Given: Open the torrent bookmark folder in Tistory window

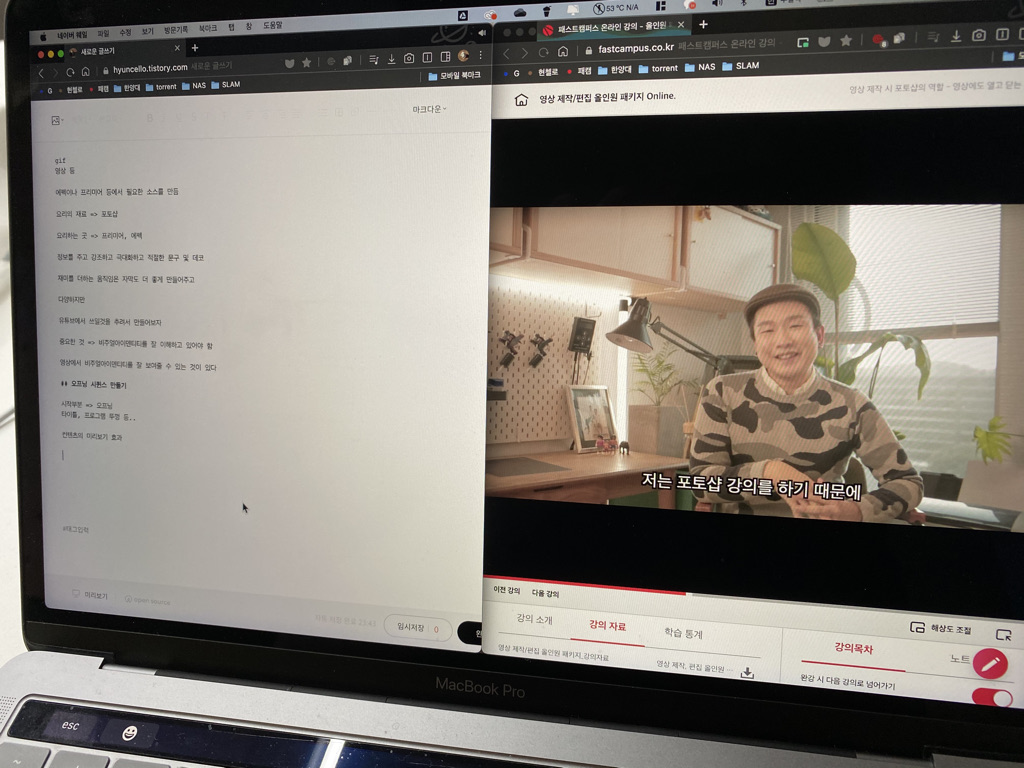Looking at the screenshot, I should (161, 86).
